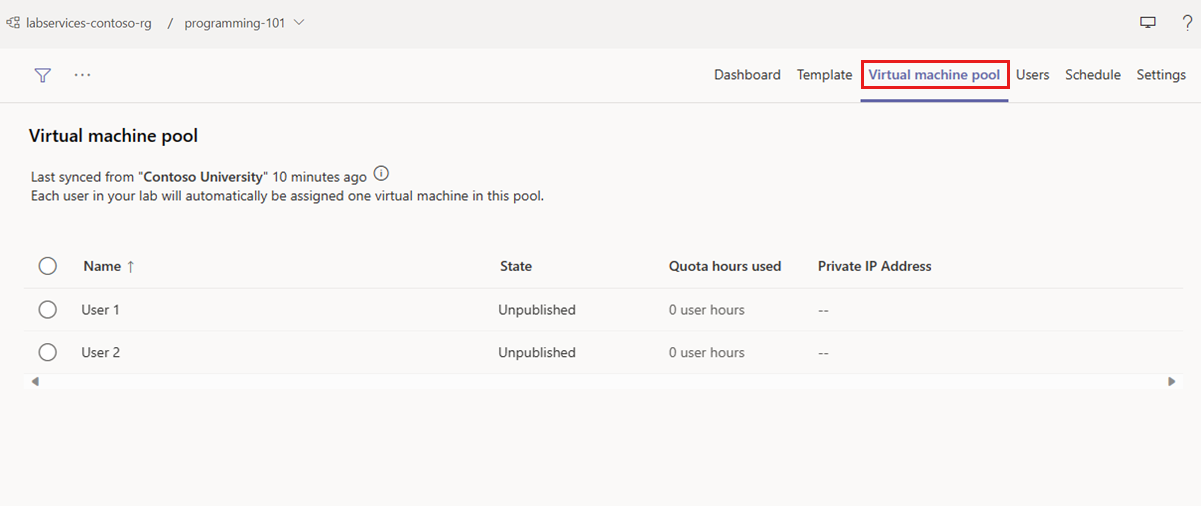
Task: Expand the programming-101 lab dropdown chevron
Action: (299, 23)
